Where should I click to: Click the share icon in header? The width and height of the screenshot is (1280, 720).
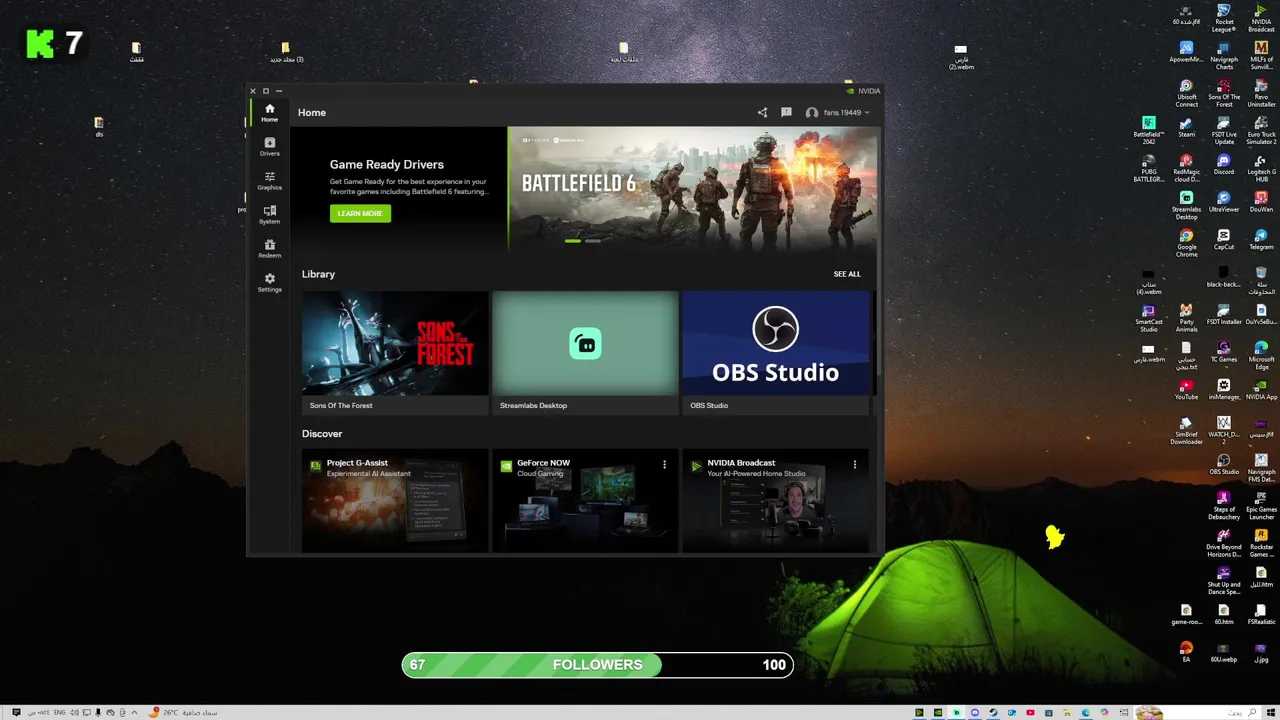[x=762, y=113]
